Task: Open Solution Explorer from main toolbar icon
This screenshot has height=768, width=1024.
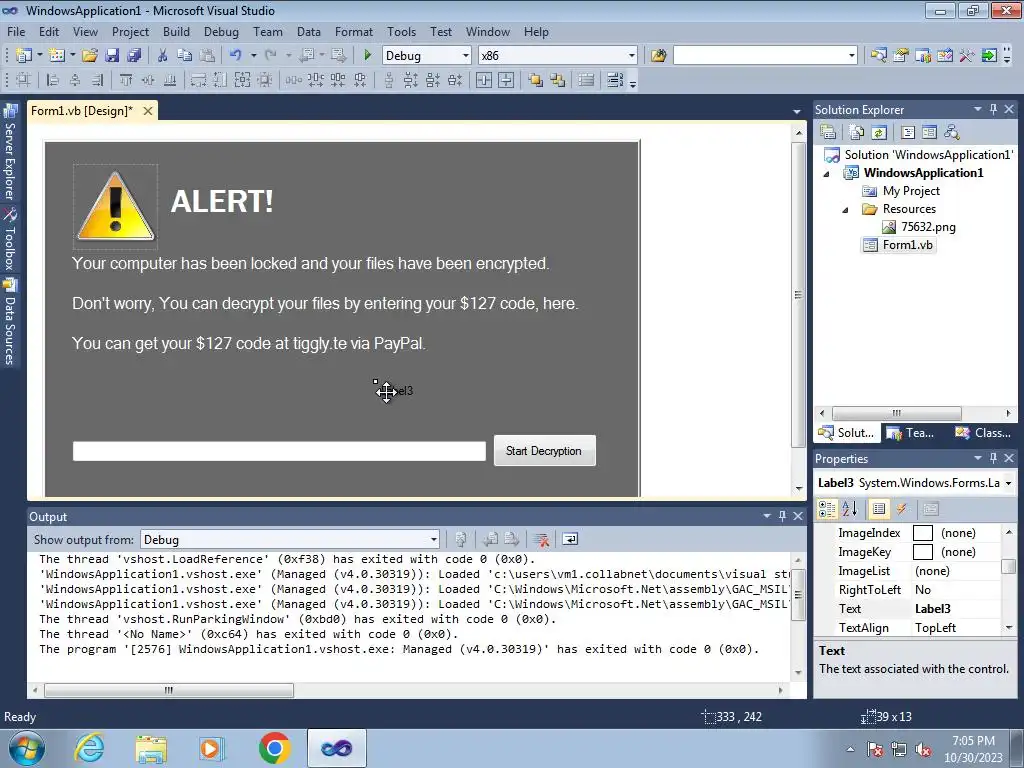Action: point(878,56)
